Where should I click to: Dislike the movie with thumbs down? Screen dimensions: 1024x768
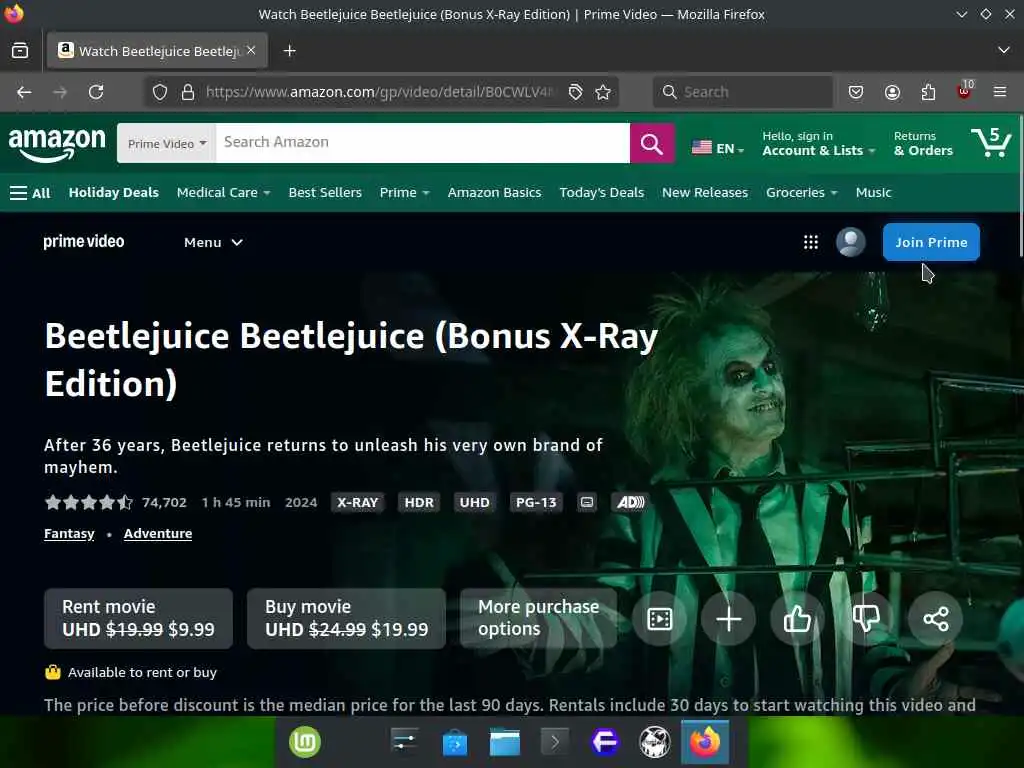point(866,618)
